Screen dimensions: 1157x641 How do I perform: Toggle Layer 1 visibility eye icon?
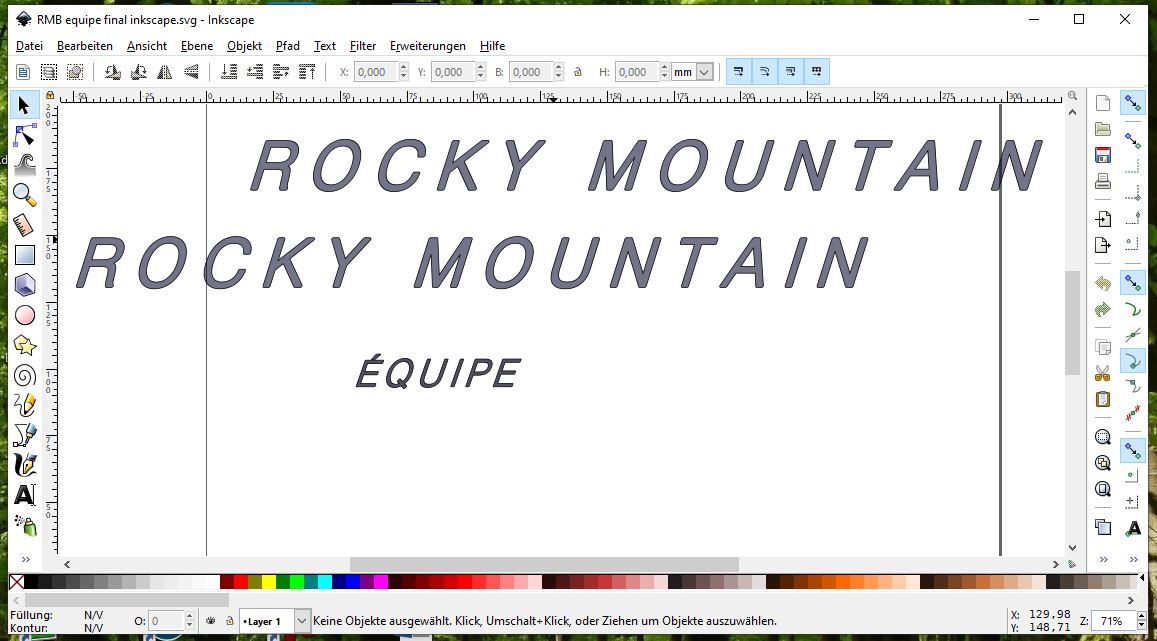click(211, 621)
